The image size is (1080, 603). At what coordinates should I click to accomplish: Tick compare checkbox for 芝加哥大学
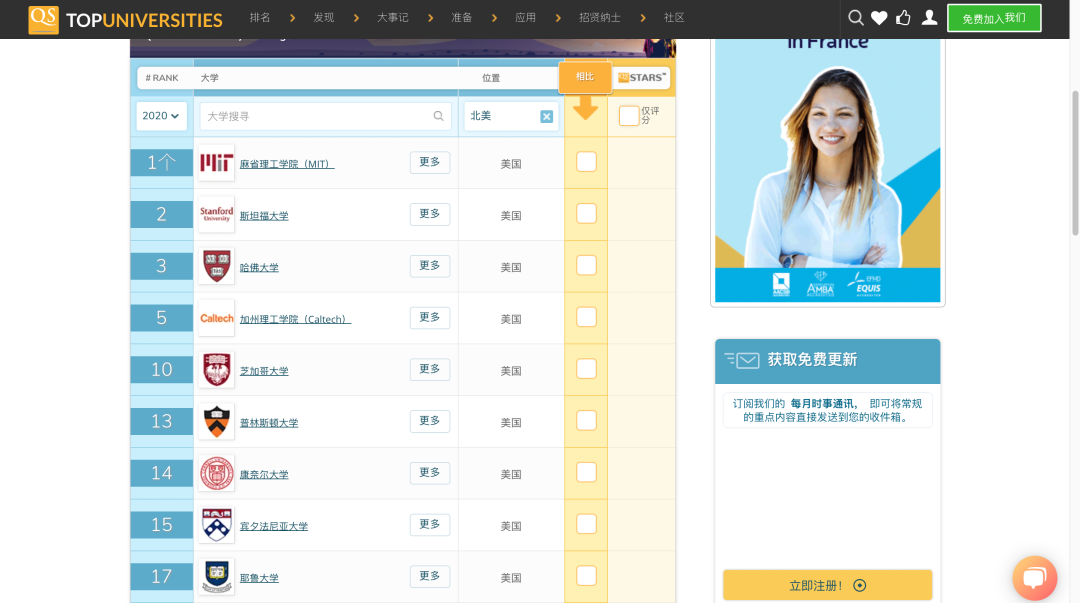click(x=586, y=369)
